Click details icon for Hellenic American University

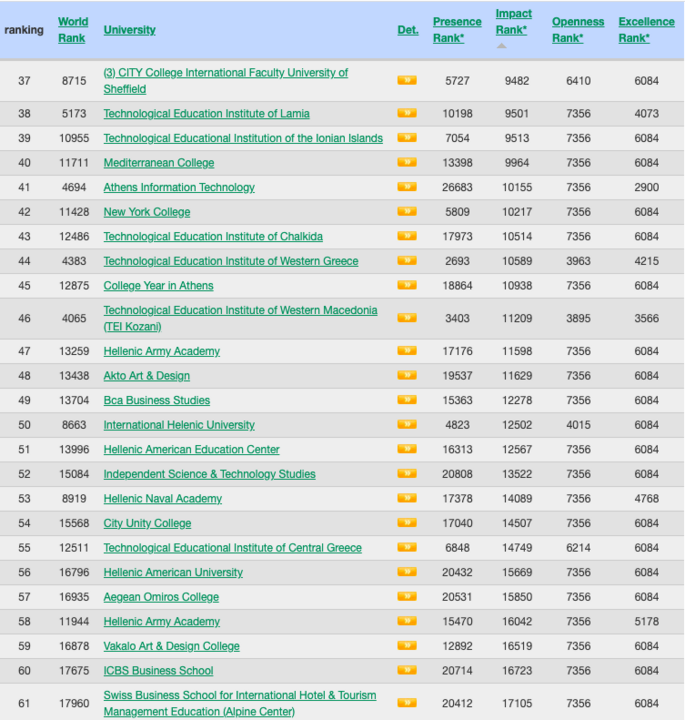[407, 572]
